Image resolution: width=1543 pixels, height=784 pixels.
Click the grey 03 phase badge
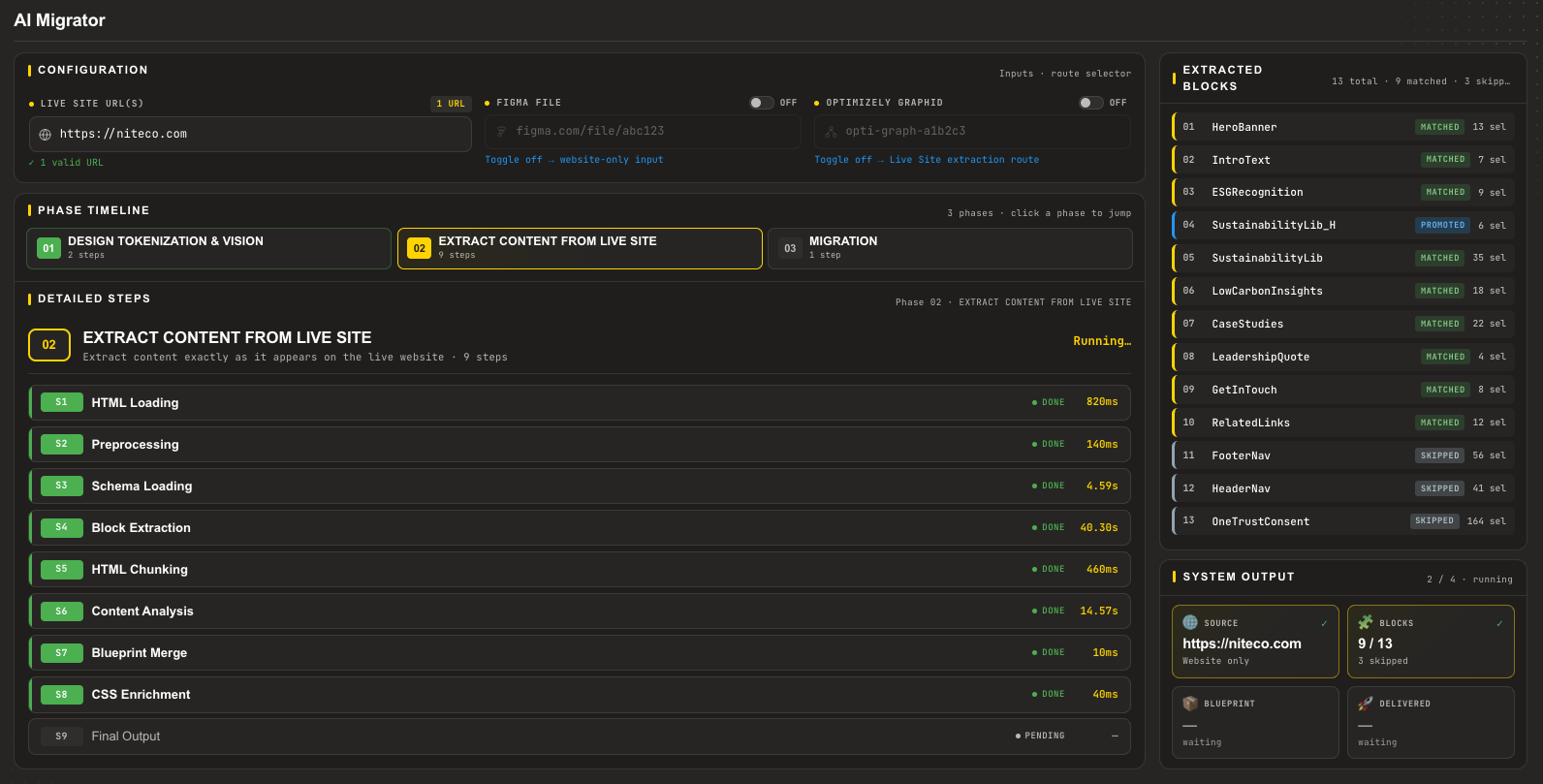(790, 248)
